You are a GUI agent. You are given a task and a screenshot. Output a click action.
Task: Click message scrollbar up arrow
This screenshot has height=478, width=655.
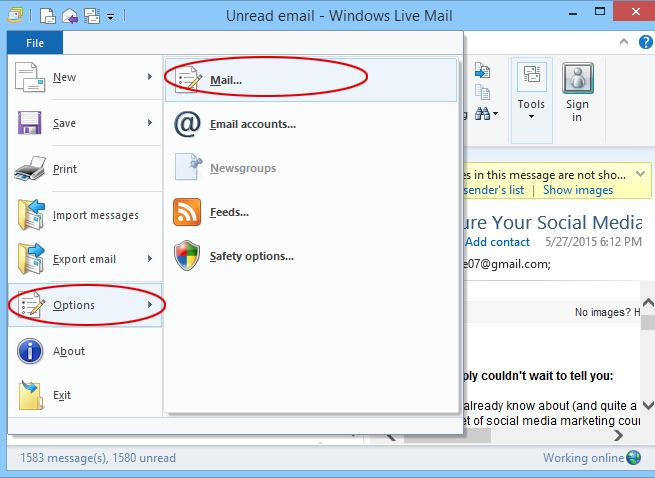648,303
